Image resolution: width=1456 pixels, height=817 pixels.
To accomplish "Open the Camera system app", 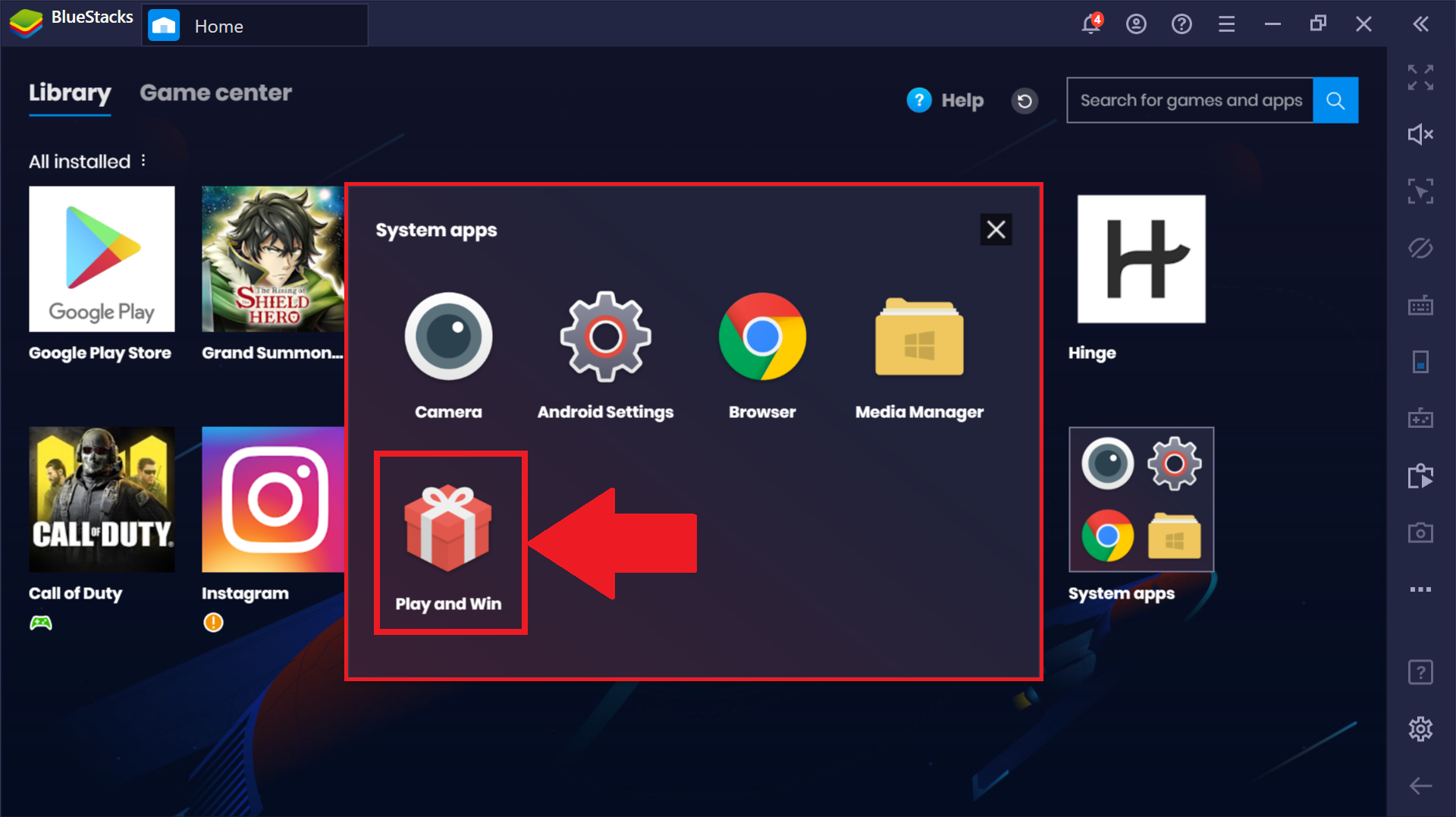I will [x=448, y=337].
